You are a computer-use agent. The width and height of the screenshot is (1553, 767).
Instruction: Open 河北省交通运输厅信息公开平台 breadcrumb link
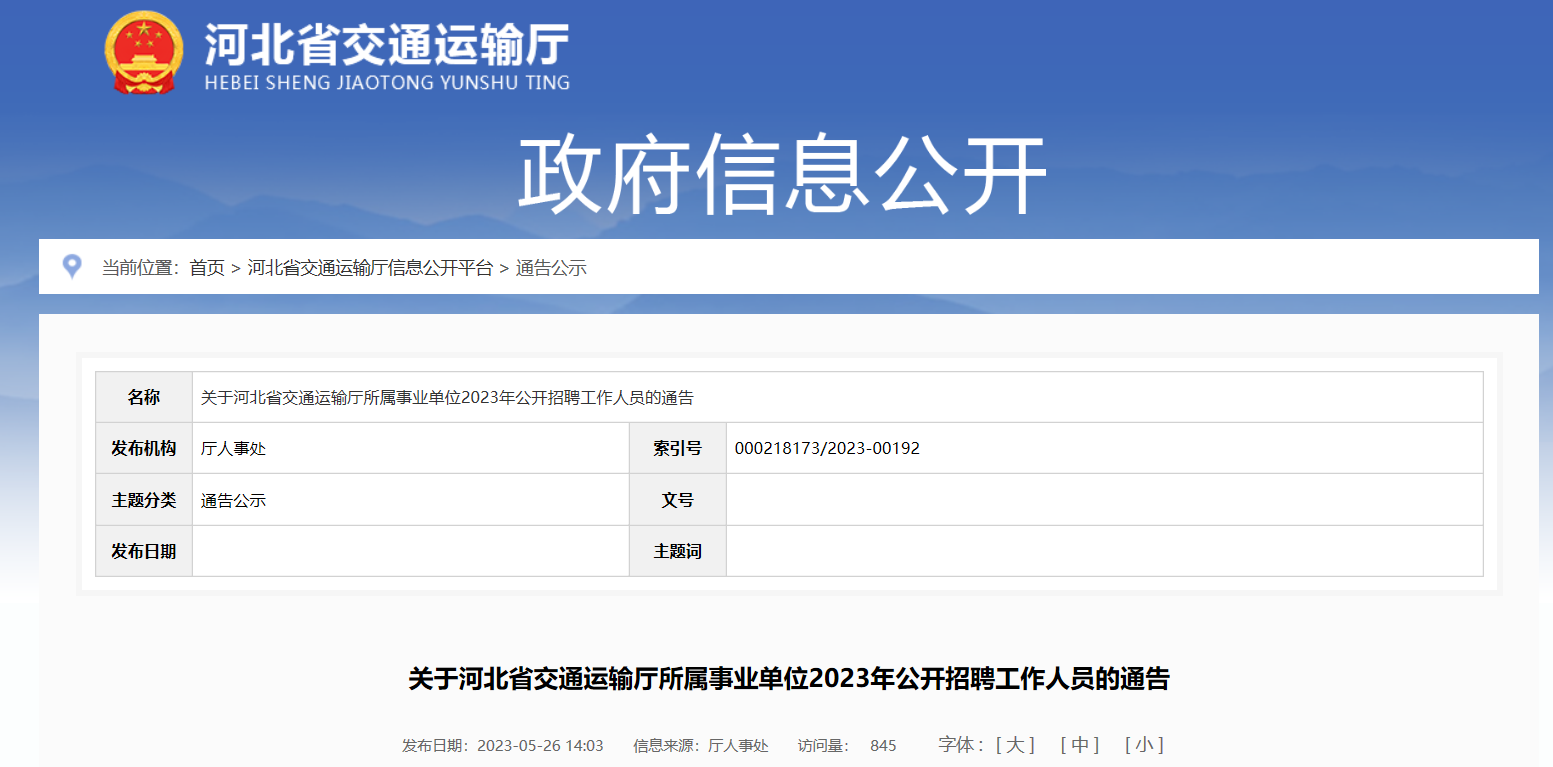point(370,268)
